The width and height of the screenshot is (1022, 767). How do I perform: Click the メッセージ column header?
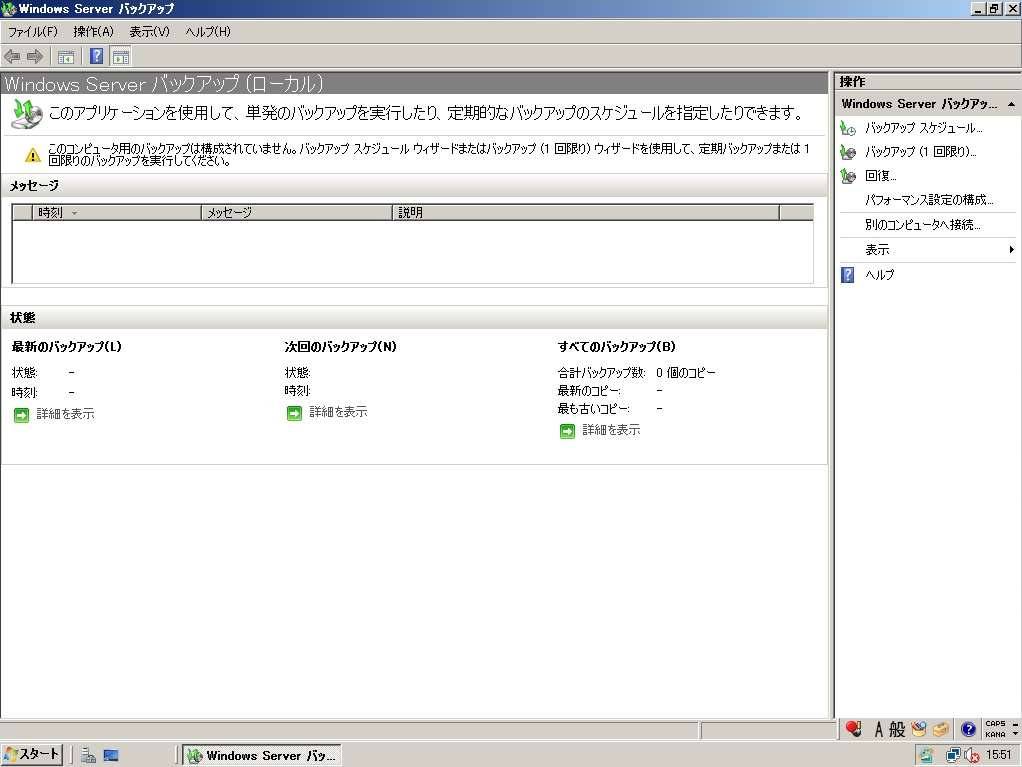(297, 212)
